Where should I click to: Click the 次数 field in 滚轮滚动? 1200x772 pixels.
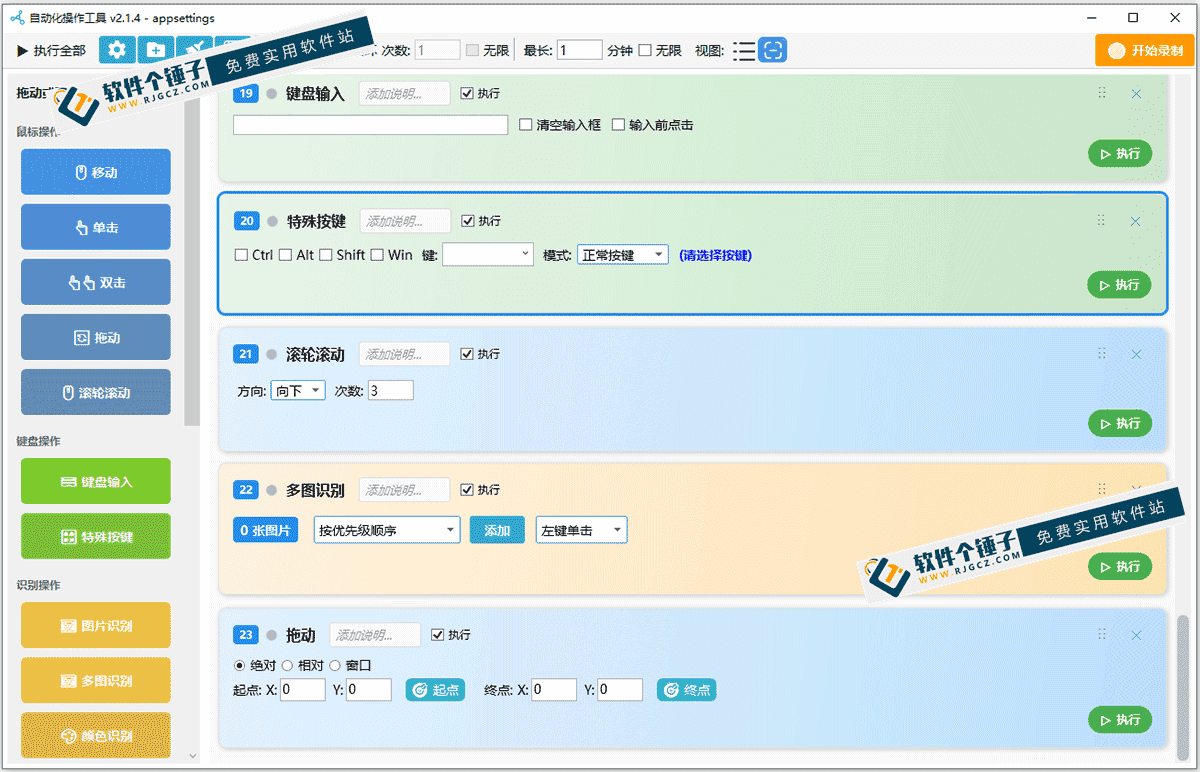coord(390,390)
